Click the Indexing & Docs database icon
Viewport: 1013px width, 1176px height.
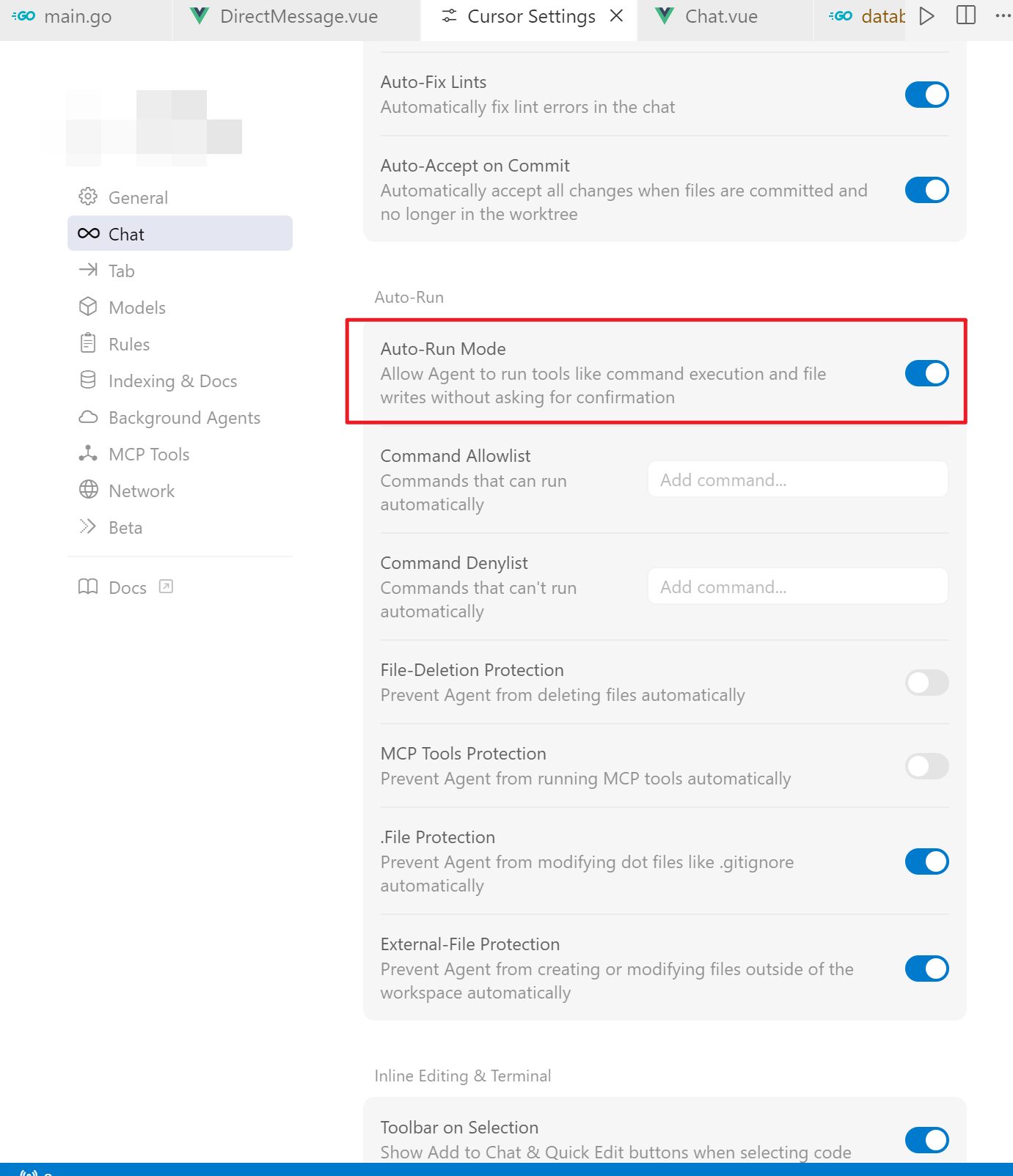point(88,380)
